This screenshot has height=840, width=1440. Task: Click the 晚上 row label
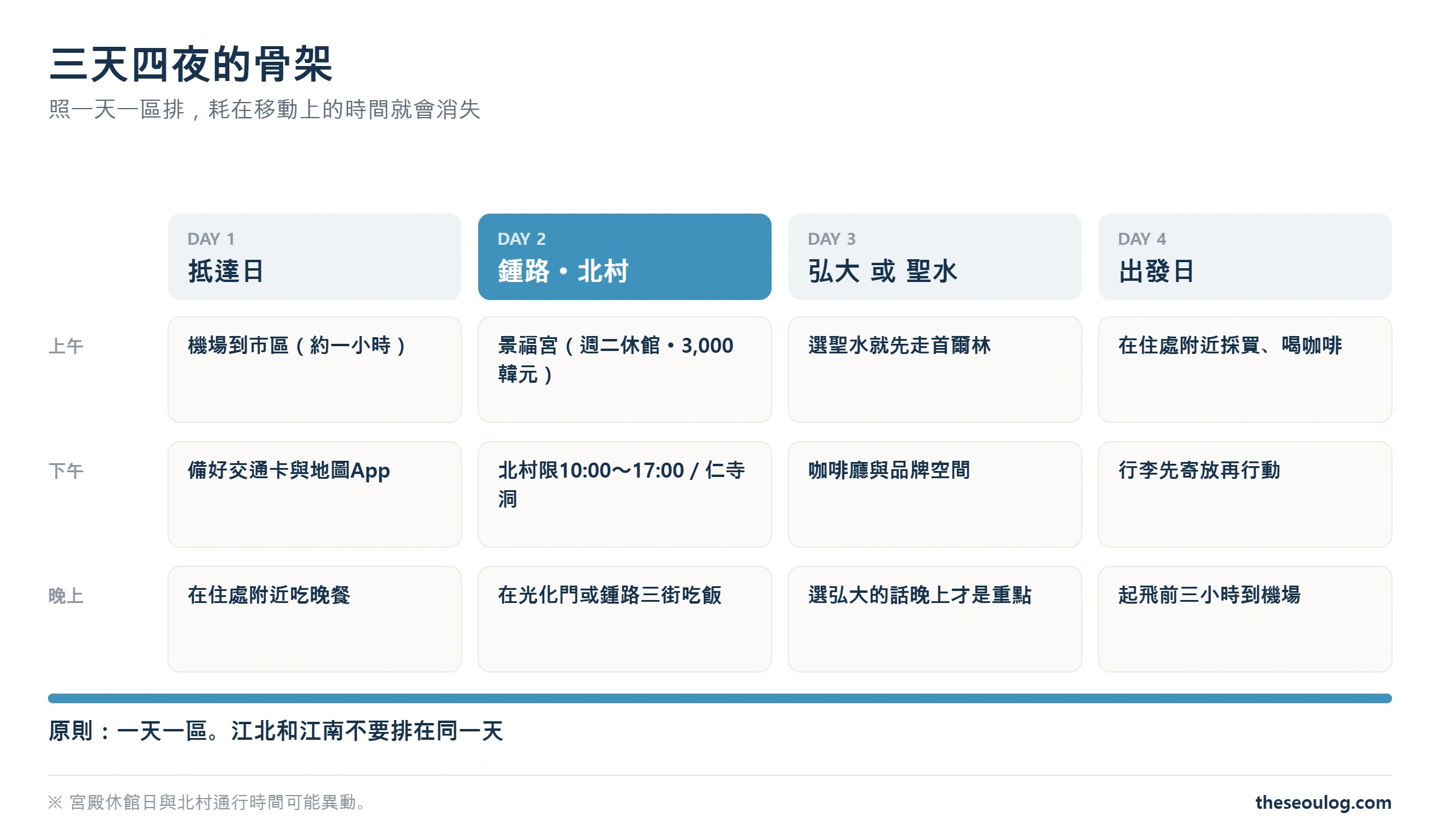click(x=66, y=596)
